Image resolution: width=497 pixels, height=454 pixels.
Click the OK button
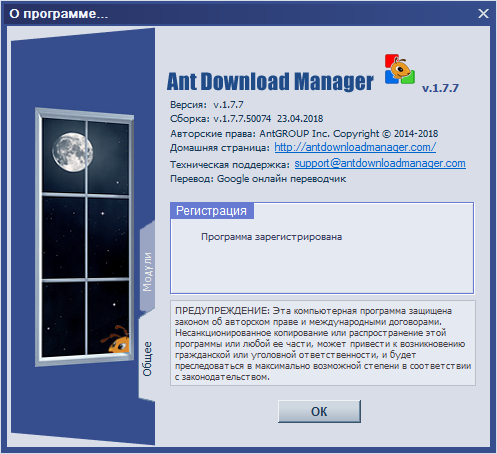point(319,411)
